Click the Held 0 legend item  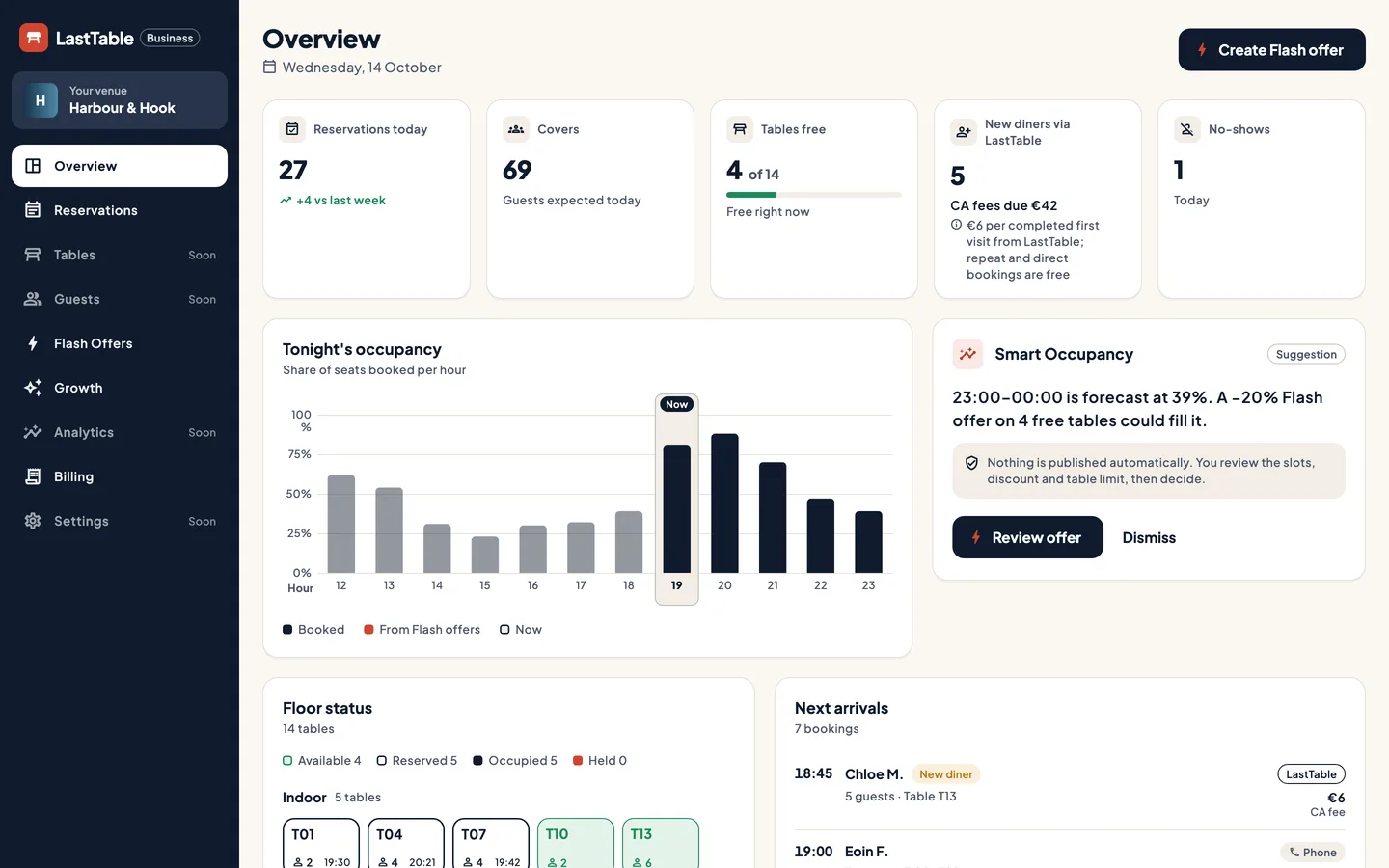(600, 761)
